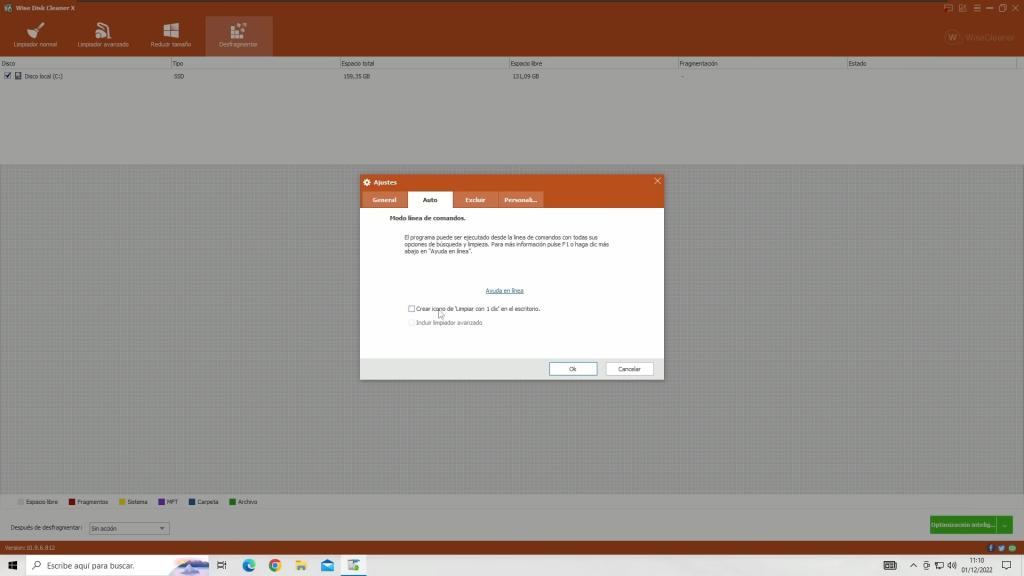
Task: Toggle the Disco local (C:) checkbox
Action: pyautogui.click(x=8, y=76)
